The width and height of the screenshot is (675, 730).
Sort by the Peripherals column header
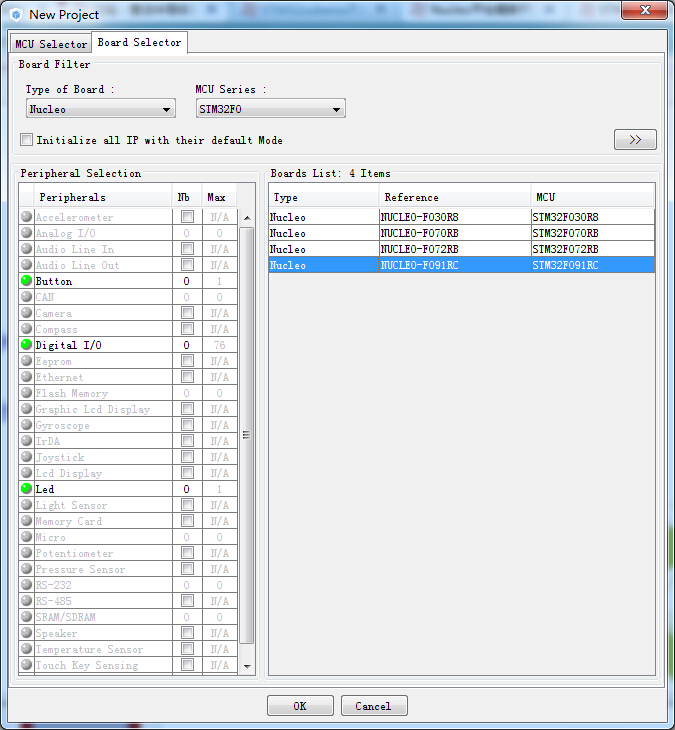pos(102,197)
